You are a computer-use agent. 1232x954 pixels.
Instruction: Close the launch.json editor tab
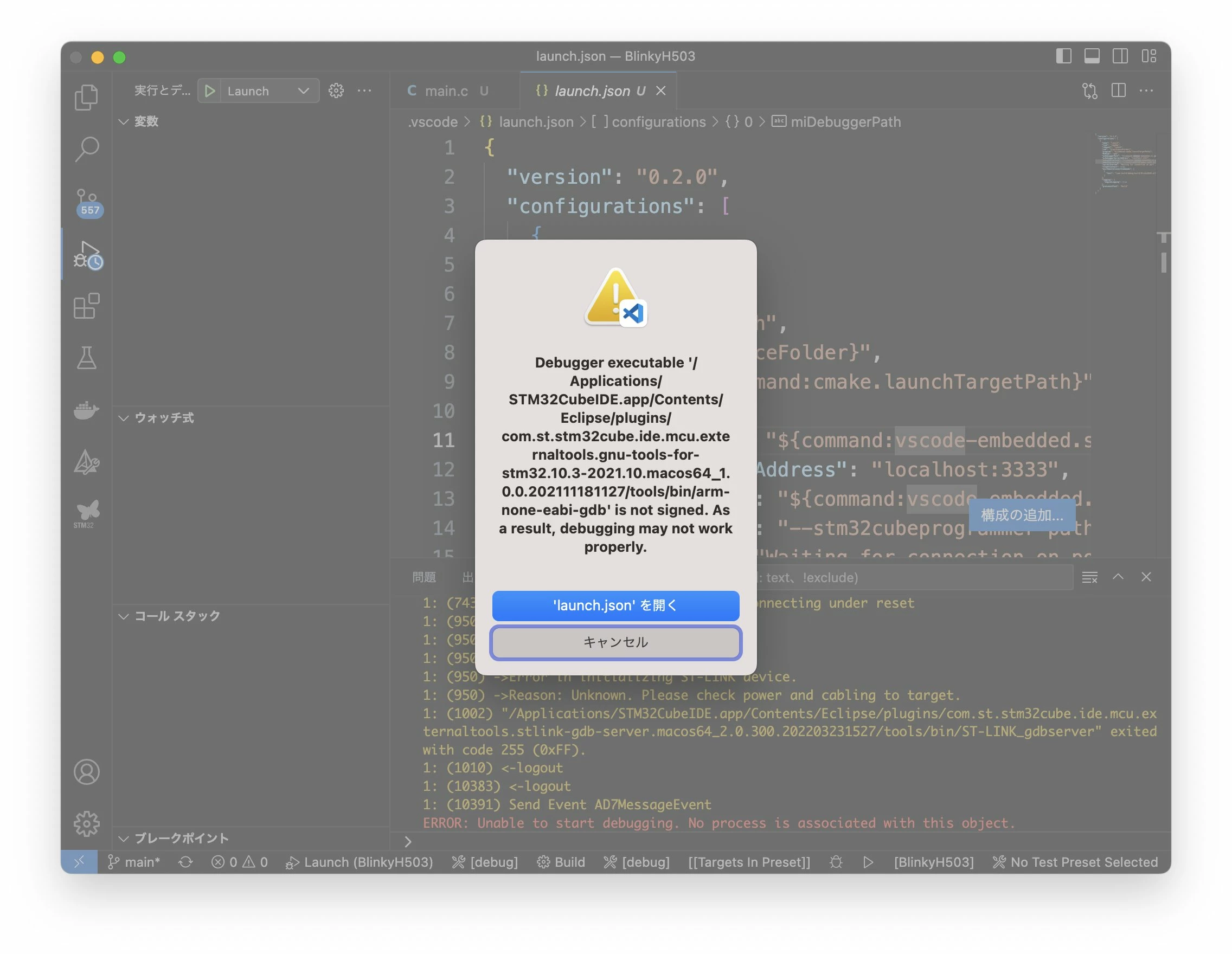pos(660,91)
